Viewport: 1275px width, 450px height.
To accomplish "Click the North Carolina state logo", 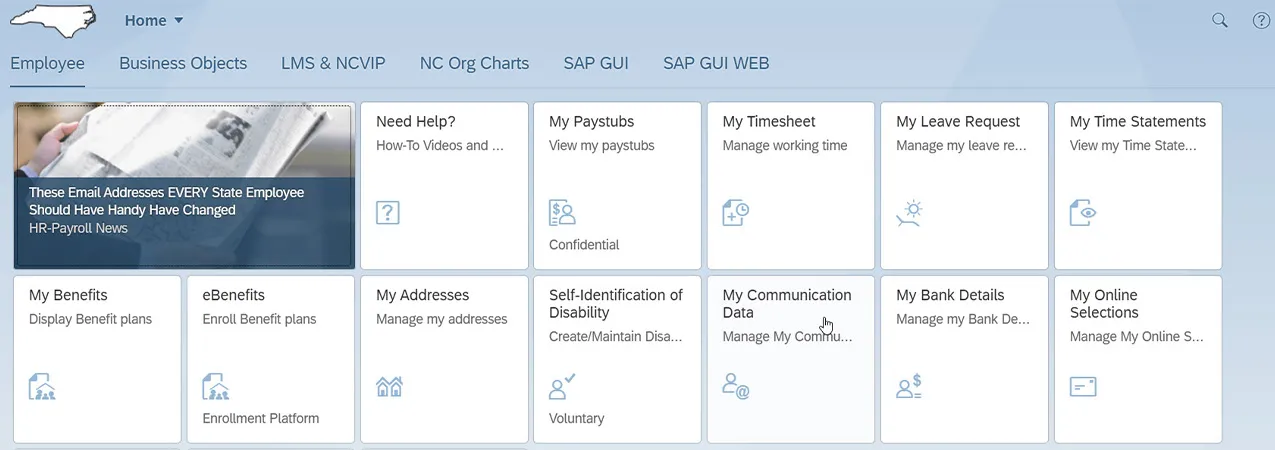I will pos(52,20).
